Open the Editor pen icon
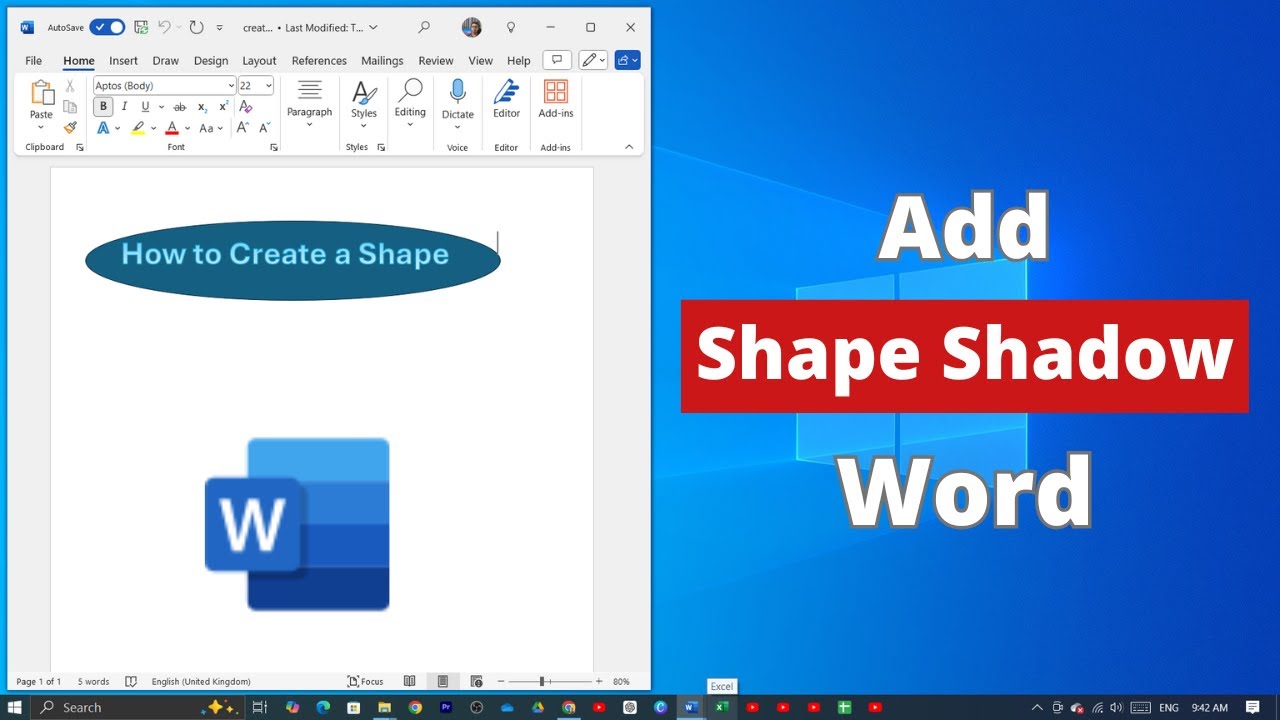The width and height of the screenshot is (1280, 720). (x=506, y=92)
